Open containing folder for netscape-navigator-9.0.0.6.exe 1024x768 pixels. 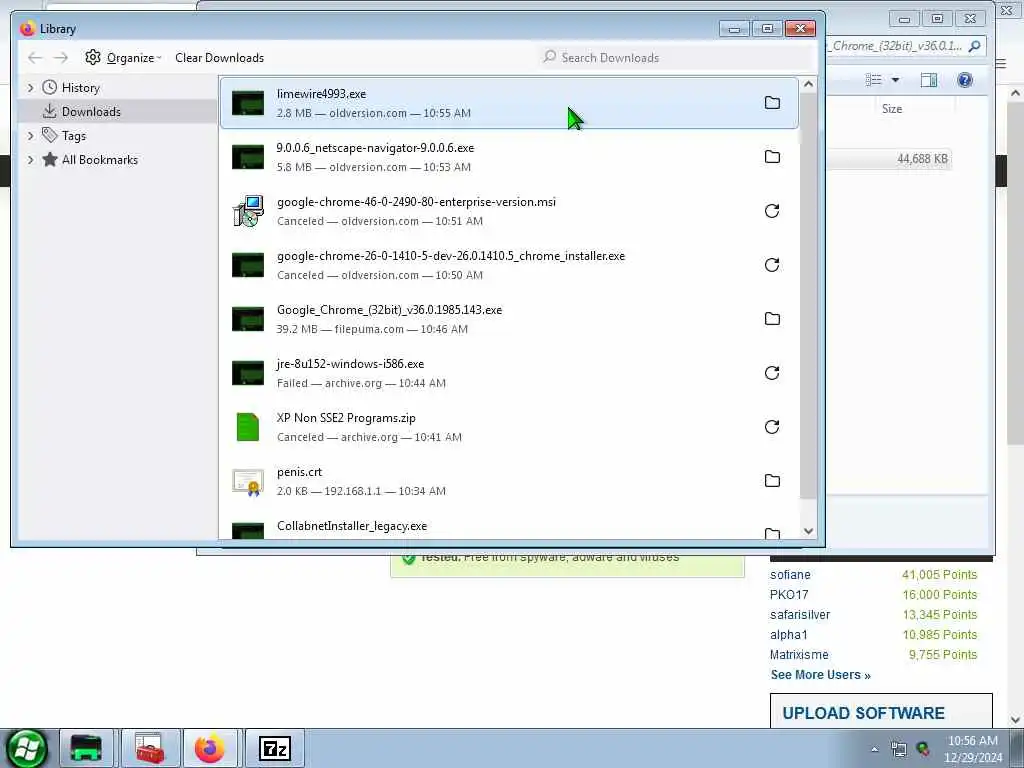coord(772,157)
